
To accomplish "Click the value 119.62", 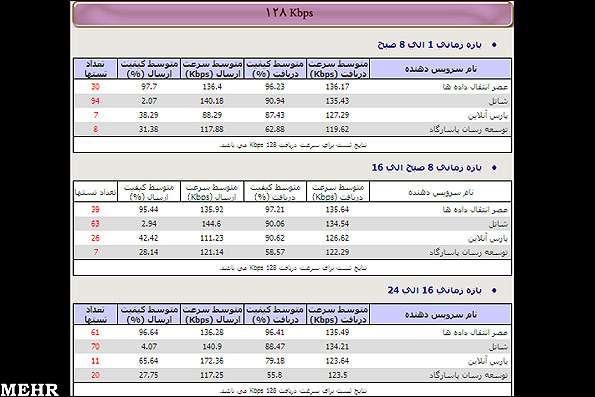I will tap(337, 129).
